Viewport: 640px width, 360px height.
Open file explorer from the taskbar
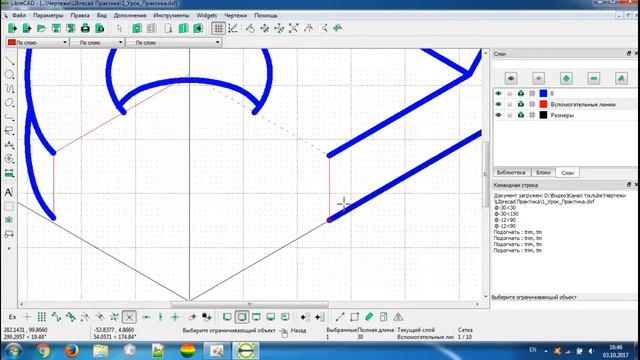[100, 351]
